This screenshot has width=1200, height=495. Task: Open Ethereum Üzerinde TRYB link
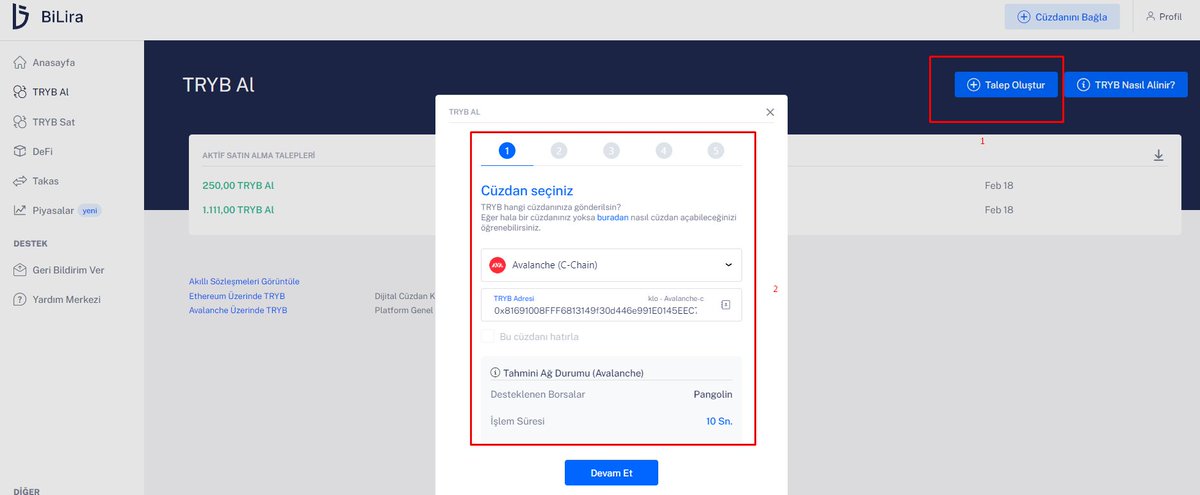coord(237,297)
